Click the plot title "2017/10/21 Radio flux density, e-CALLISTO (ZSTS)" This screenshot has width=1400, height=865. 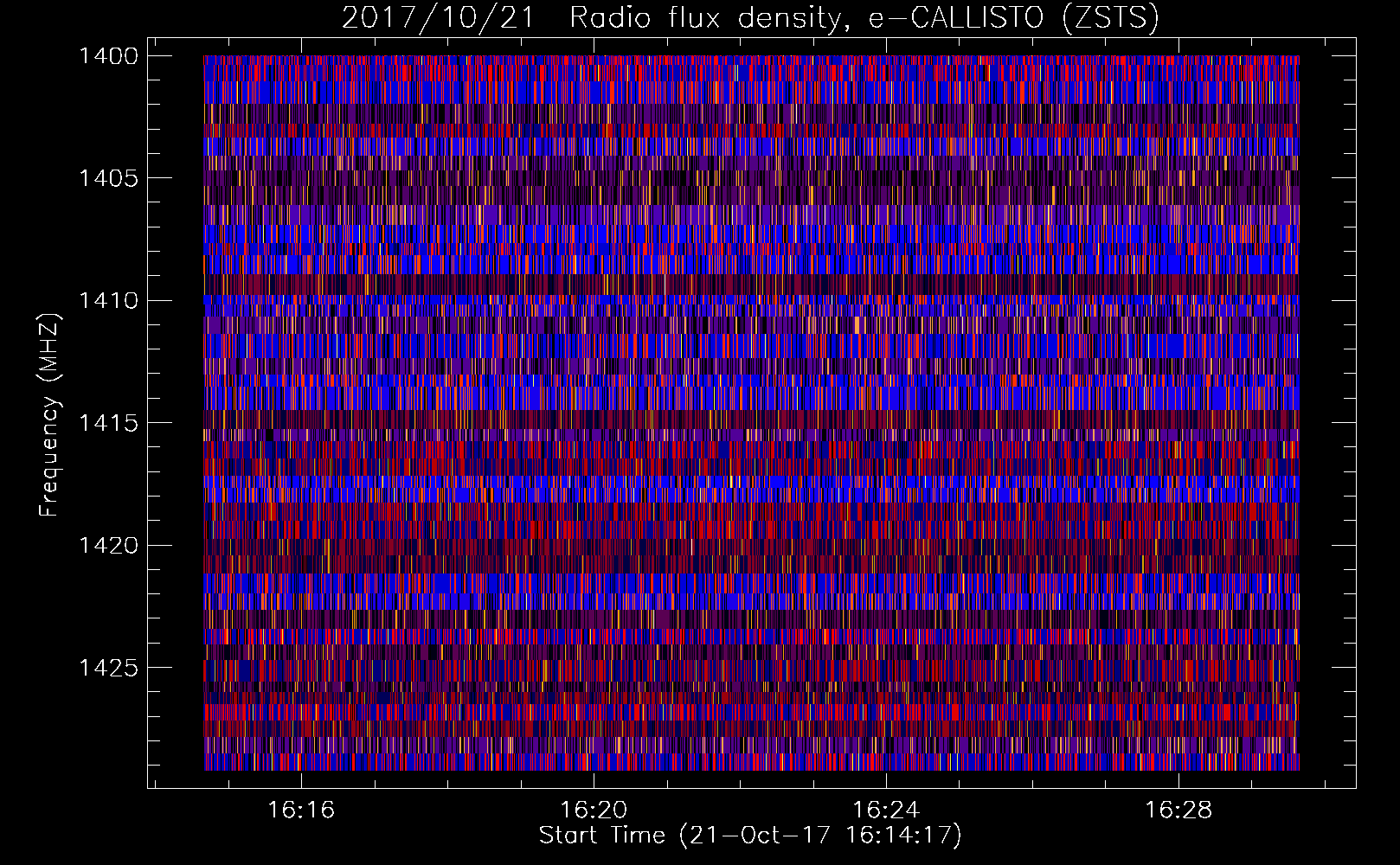coord(750,18)
